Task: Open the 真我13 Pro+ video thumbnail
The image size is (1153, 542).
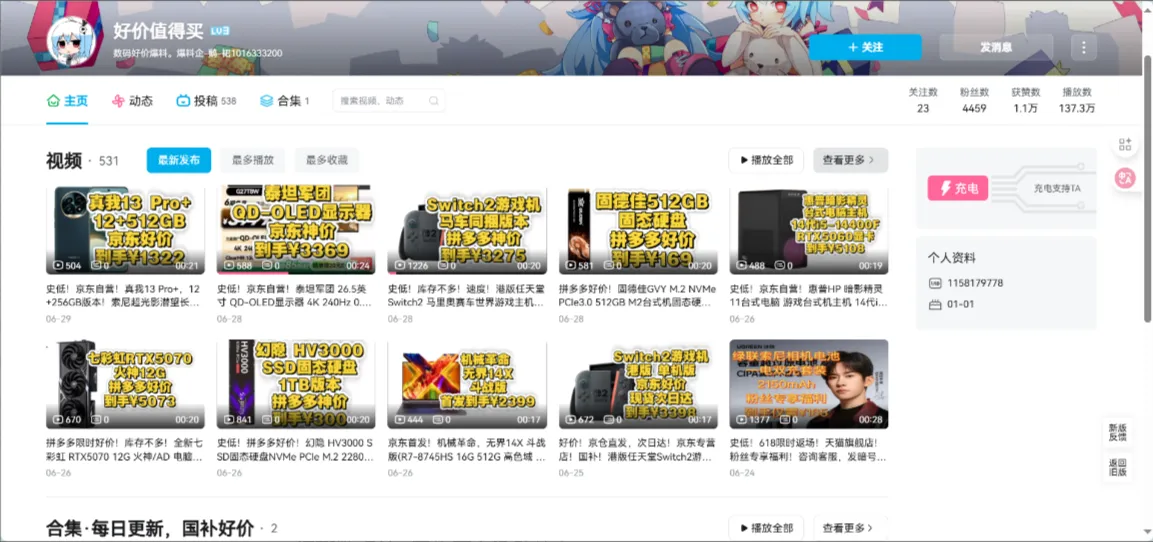Action: click(x=125, y=229)
